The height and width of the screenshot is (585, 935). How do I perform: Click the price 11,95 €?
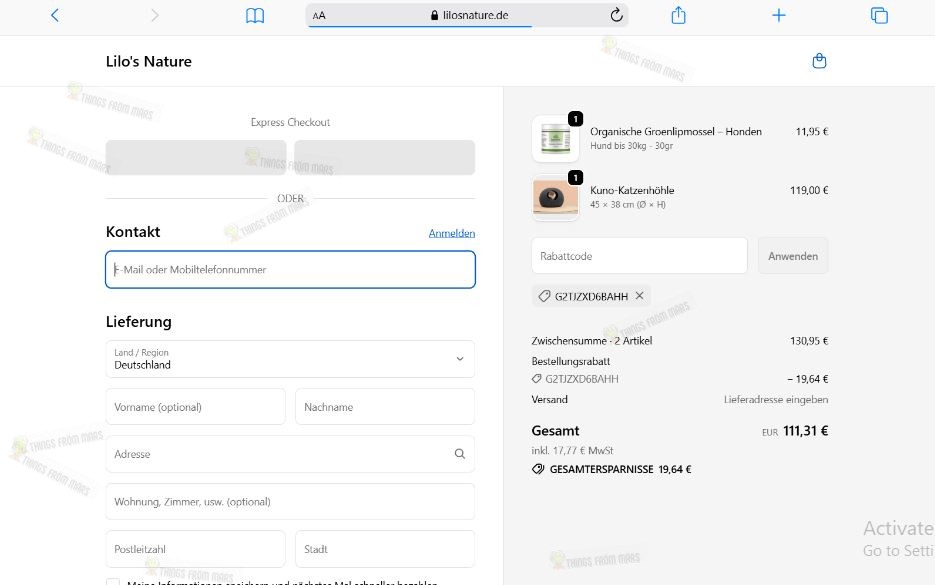tap(812, 132)
